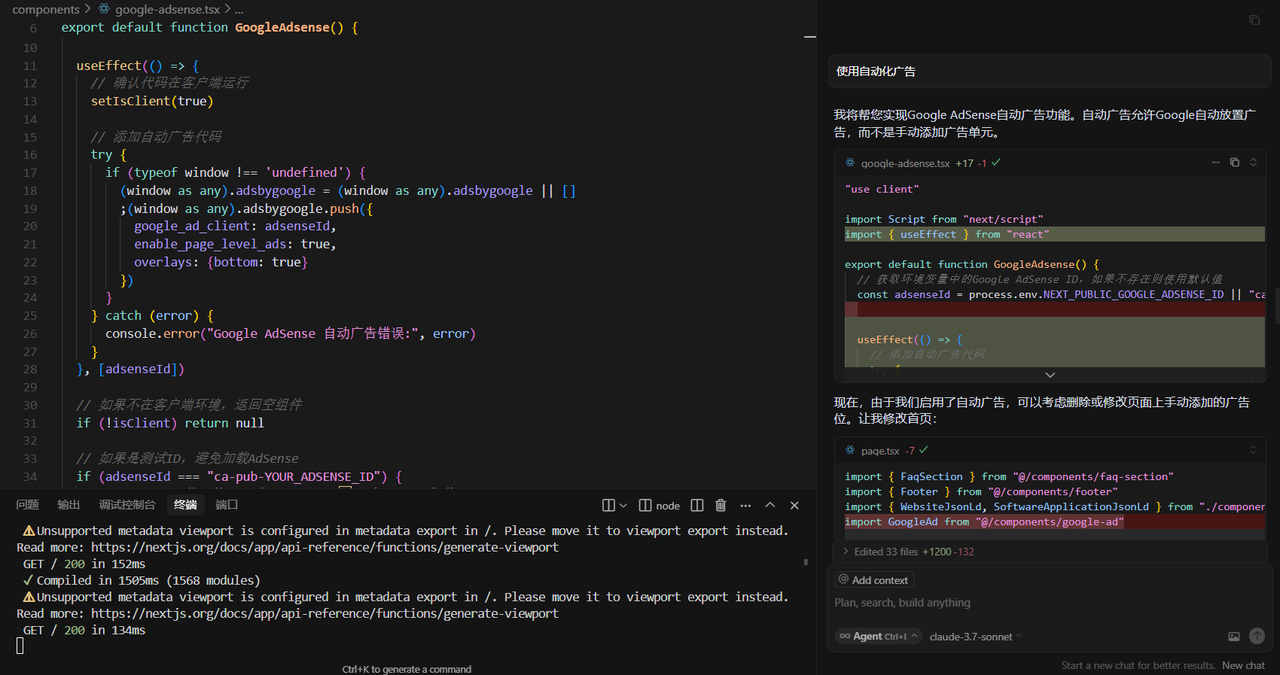Place cursor on setIsClient(true) line
This screenshot has height=675, width=1280.
tap(152, 101)
